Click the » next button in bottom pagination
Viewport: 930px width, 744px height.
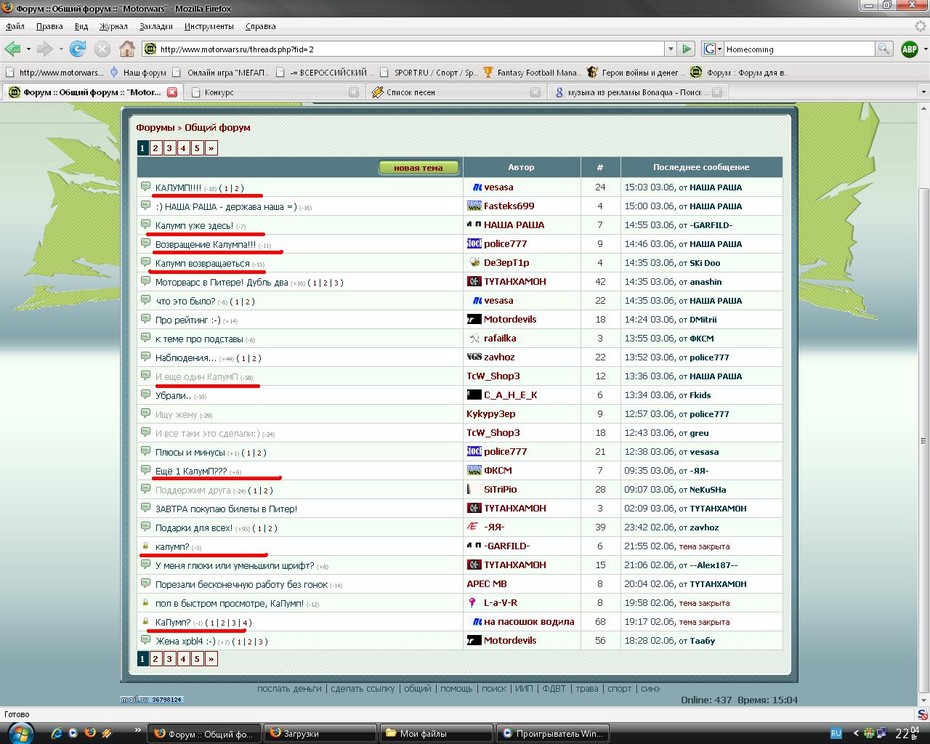pos(211,658)
